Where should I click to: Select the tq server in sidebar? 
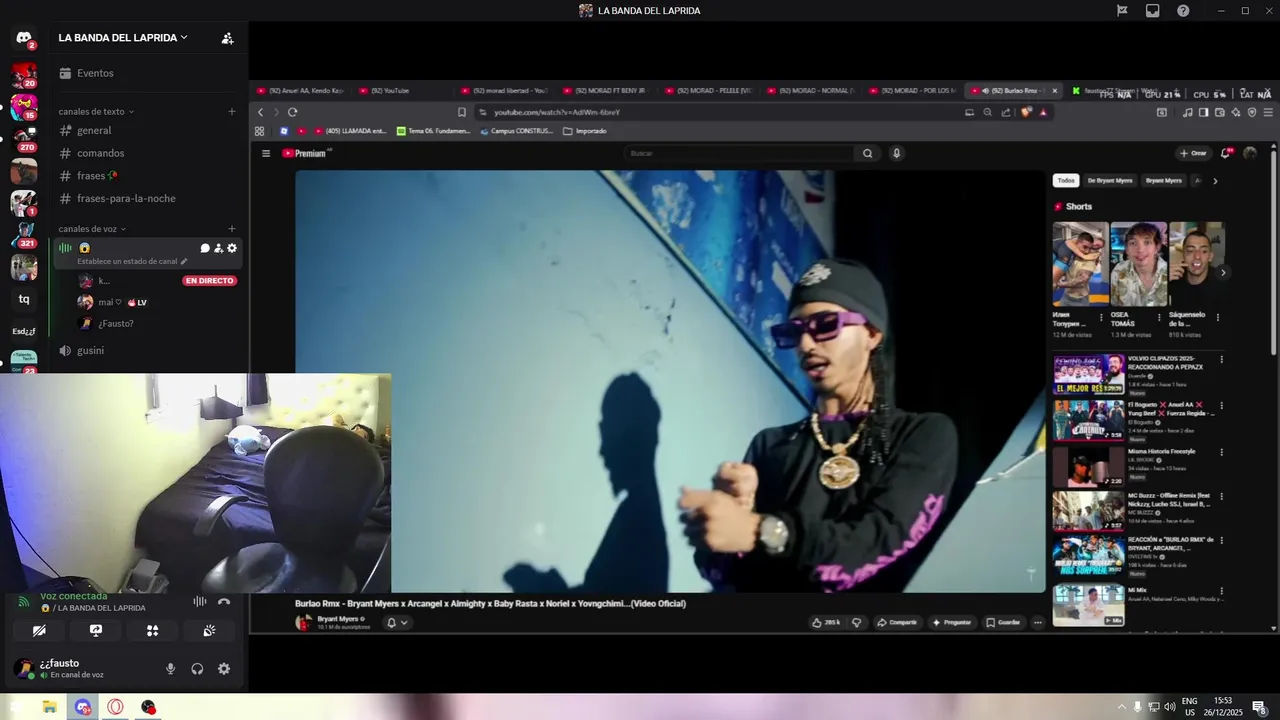point(24,299)
